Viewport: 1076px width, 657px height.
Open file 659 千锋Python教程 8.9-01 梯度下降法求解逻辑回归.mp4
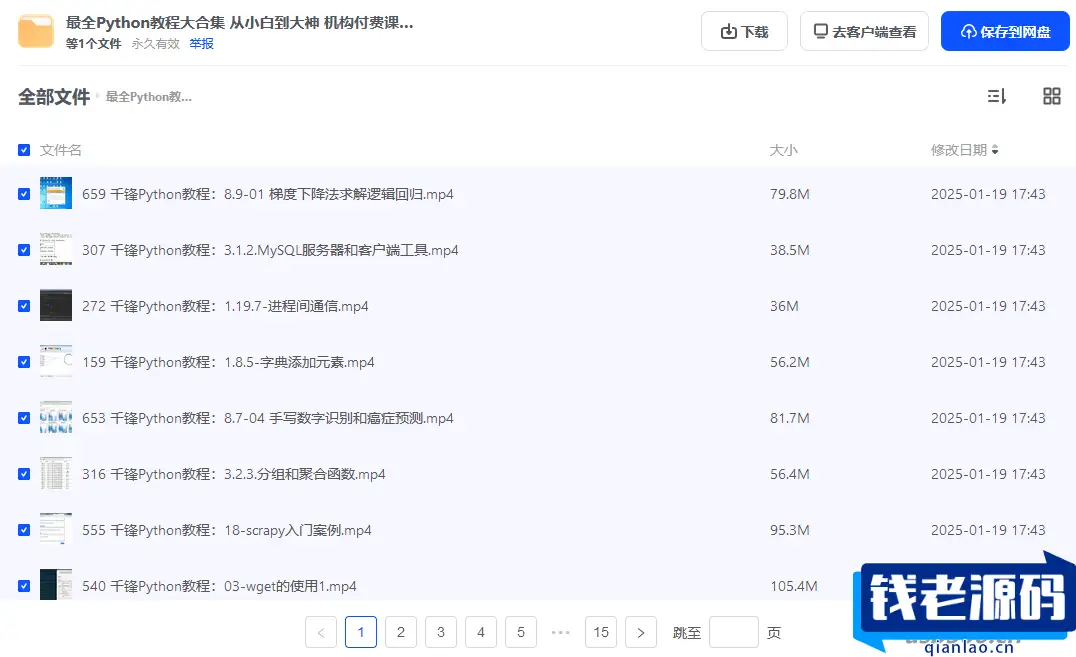pyautogui.click(x=268, y=194)
